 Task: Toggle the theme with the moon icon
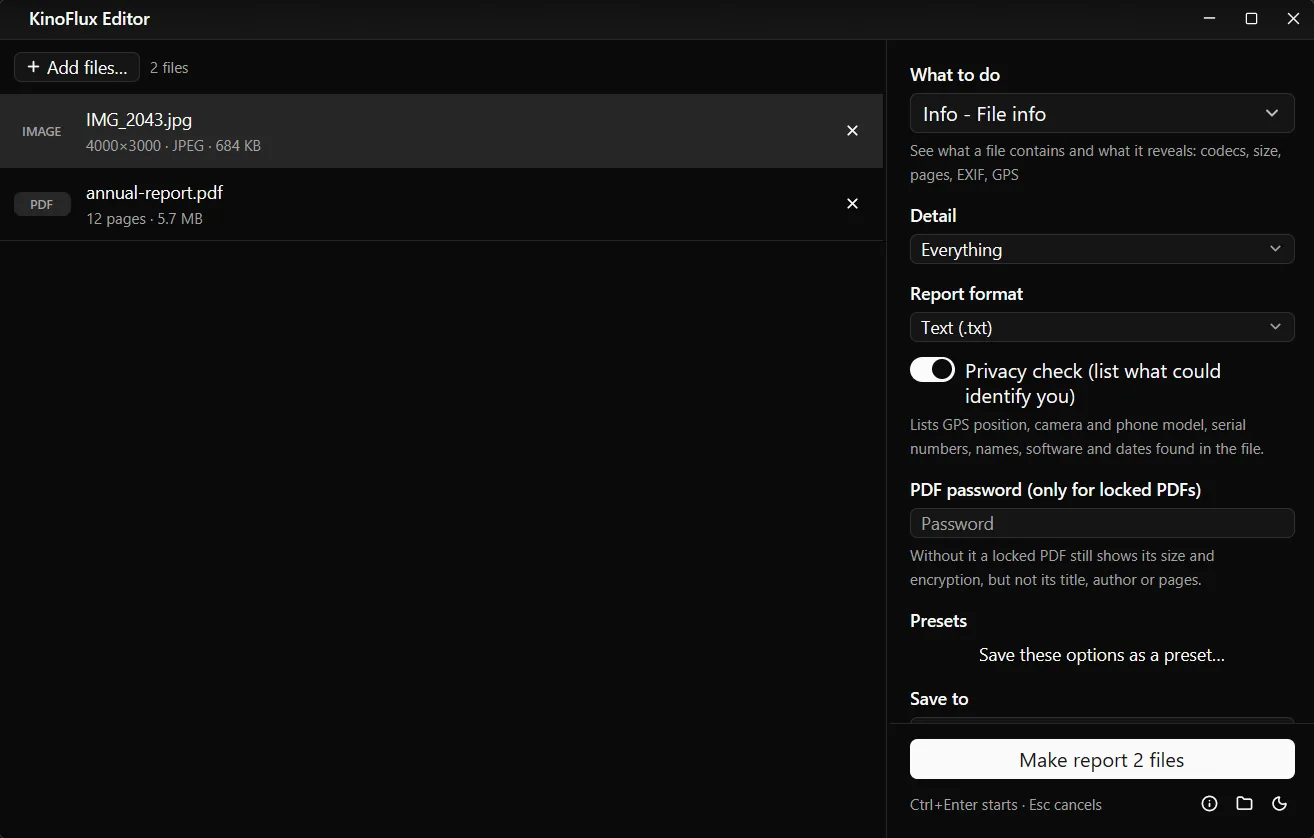point(1279,804)
